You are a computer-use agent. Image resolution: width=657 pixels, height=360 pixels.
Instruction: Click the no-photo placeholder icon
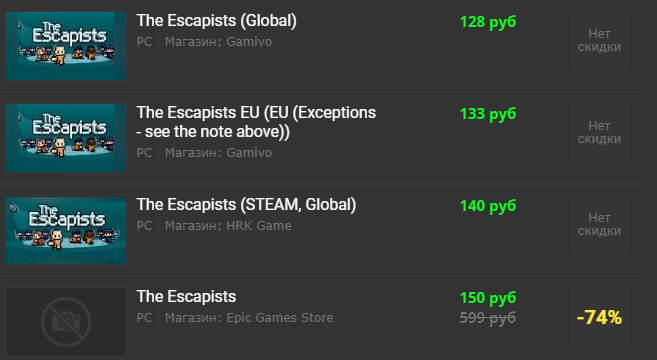tap(66, 322)
